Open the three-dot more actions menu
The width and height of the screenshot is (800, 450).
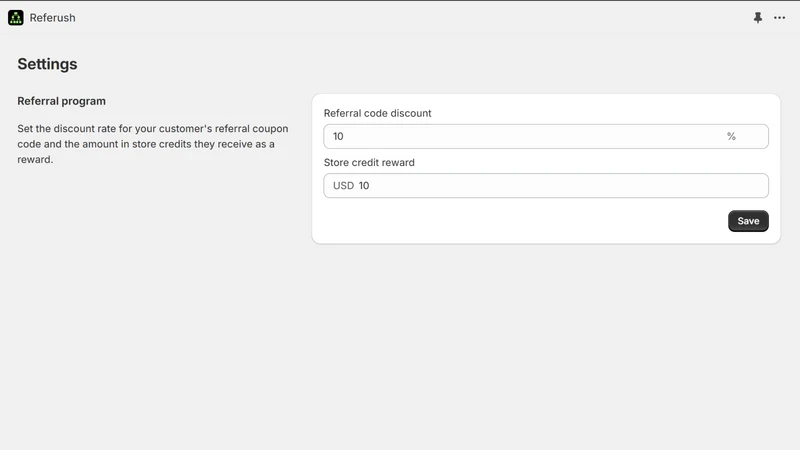(x=779, y=18)
